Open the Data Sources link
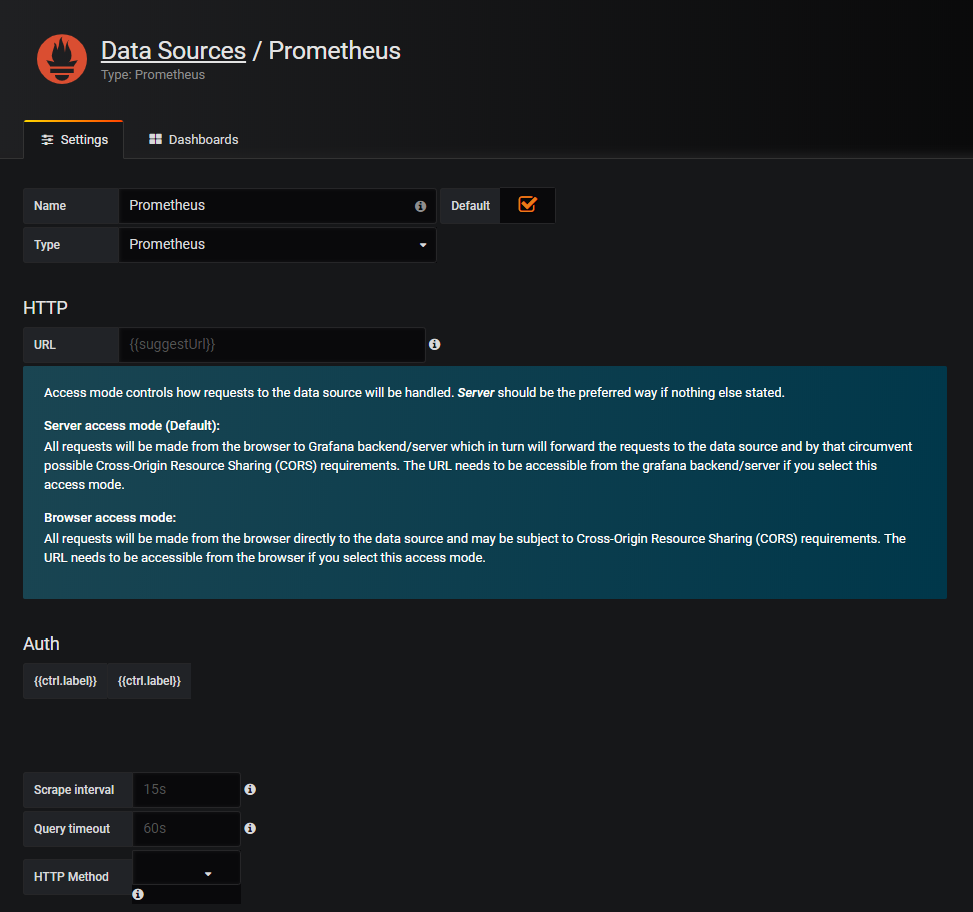Image resolution: width=973 pixels, height=912 pixels. (x=173, y=50)
